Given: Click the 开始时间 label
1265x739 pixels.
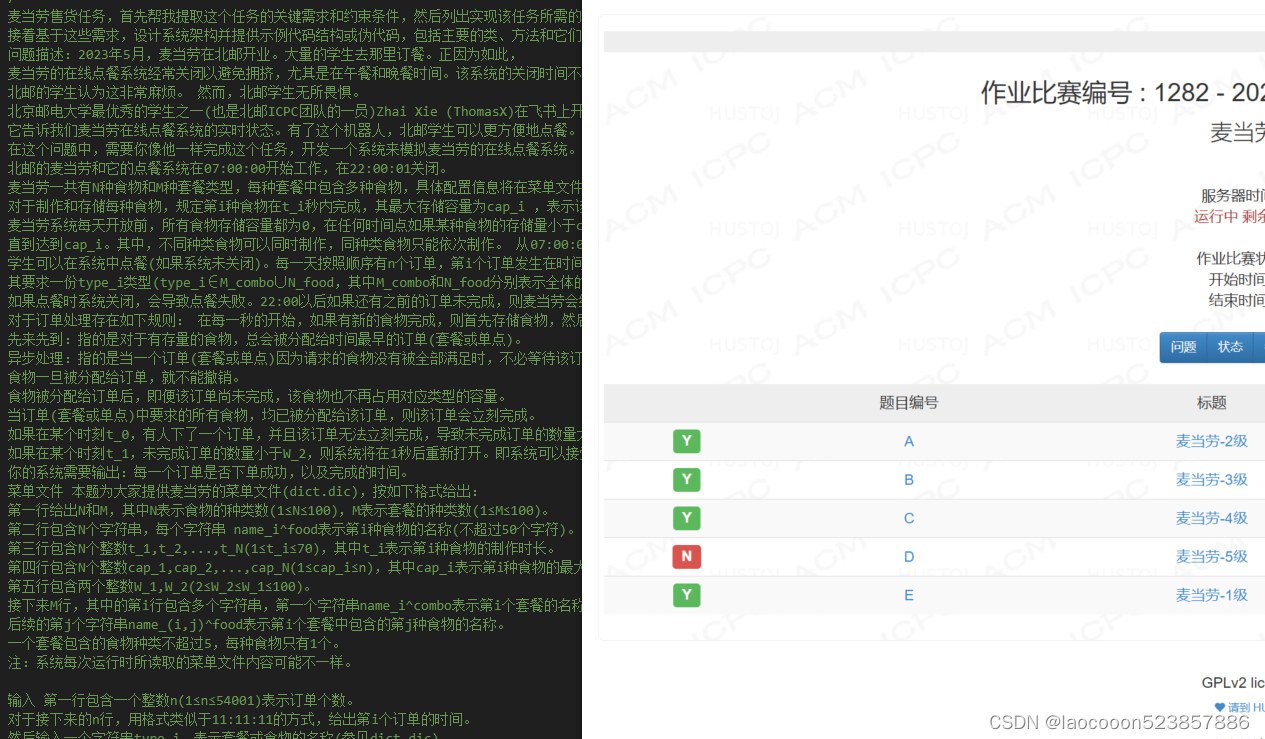Looking at the screenshot, I should point(1237,279).
